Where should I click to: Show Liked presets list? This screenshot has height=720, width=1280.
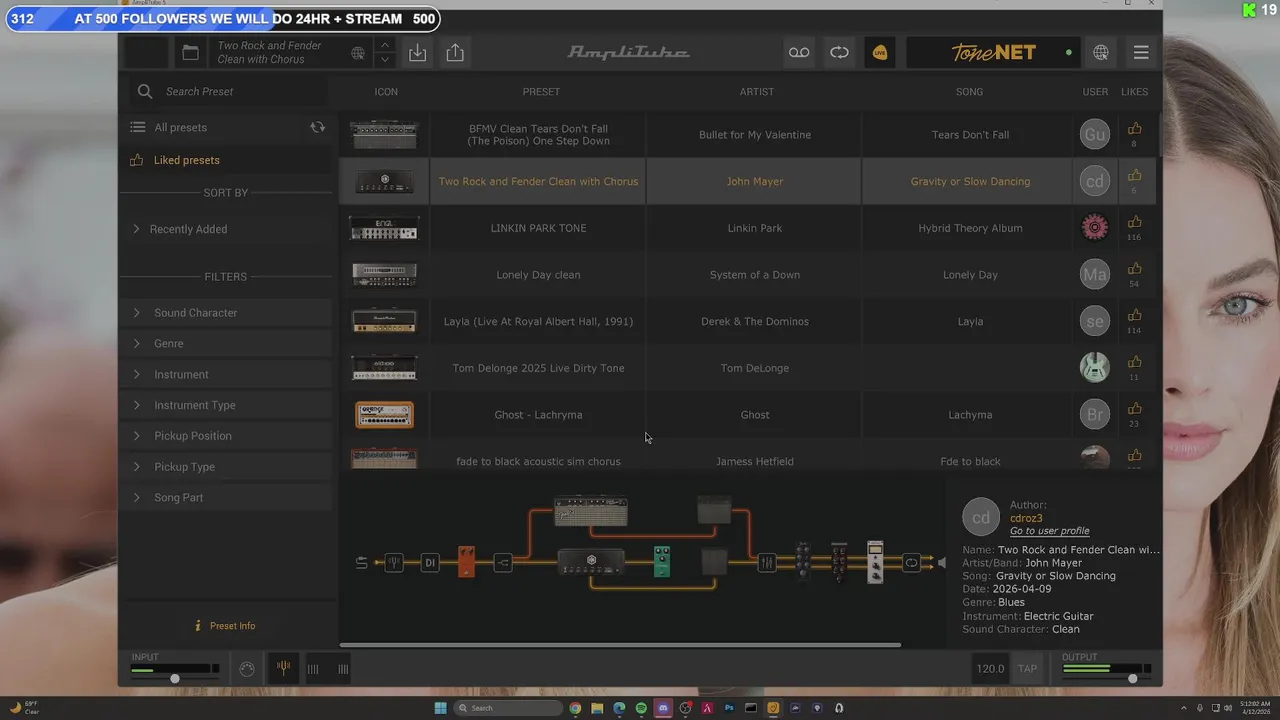click(186, 160)
